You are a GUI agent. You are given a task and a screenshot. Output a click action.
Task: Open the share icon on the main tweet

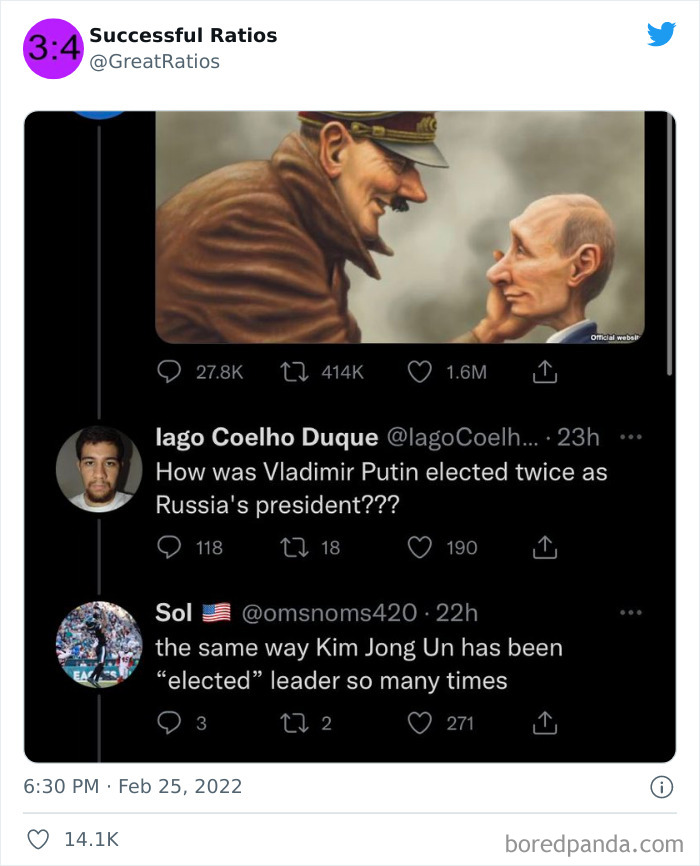(x=545, y=370)
